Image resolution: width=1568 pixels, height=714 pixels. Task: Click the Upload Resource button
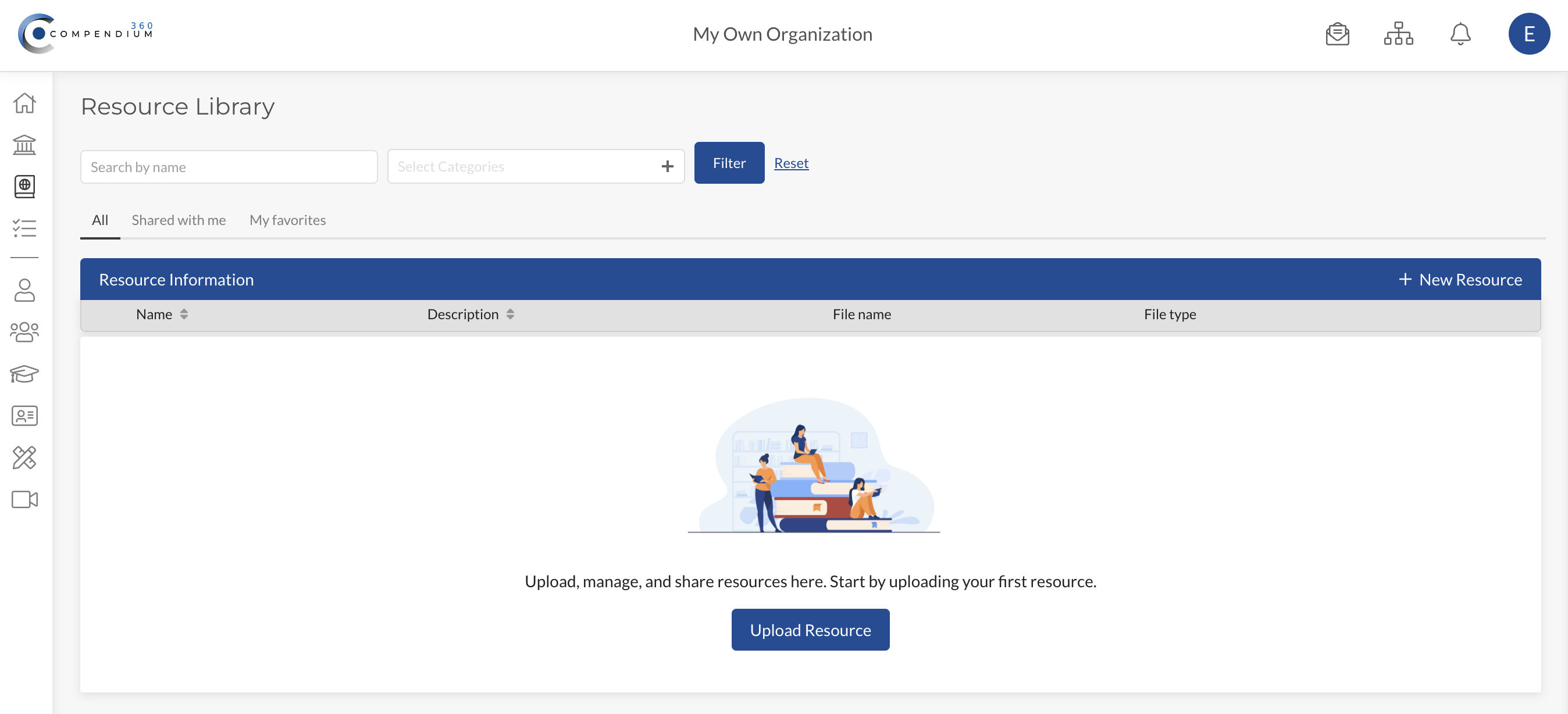810,629
